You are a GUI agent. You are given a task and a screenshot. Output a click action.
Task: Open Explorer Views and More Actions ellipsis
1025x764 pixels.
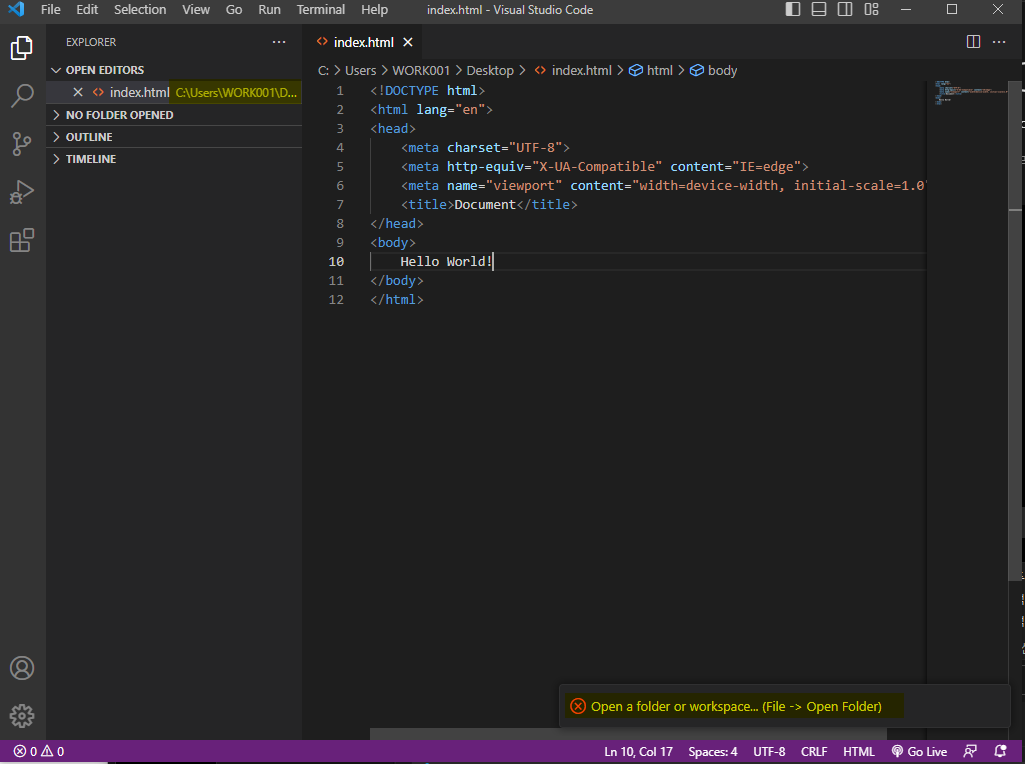279,42
